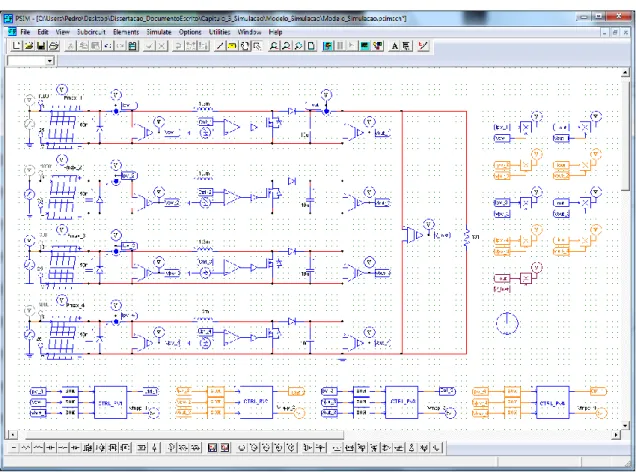This screenshot has width=636, height=472.
Task: Click the Print toolbar icon
Action: pyautogui.click(x=54, y=46)
